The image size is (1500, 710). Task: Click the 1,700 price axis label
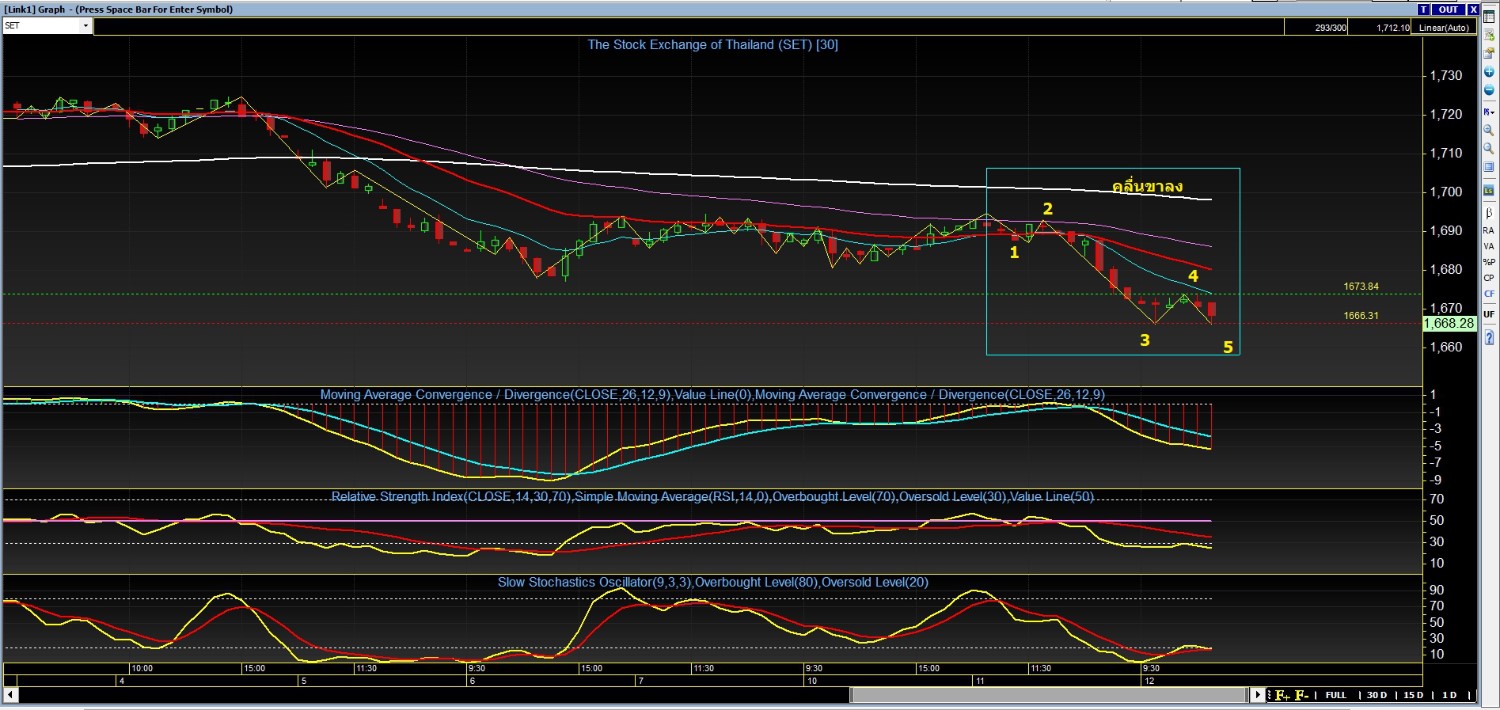(1446, 192)
